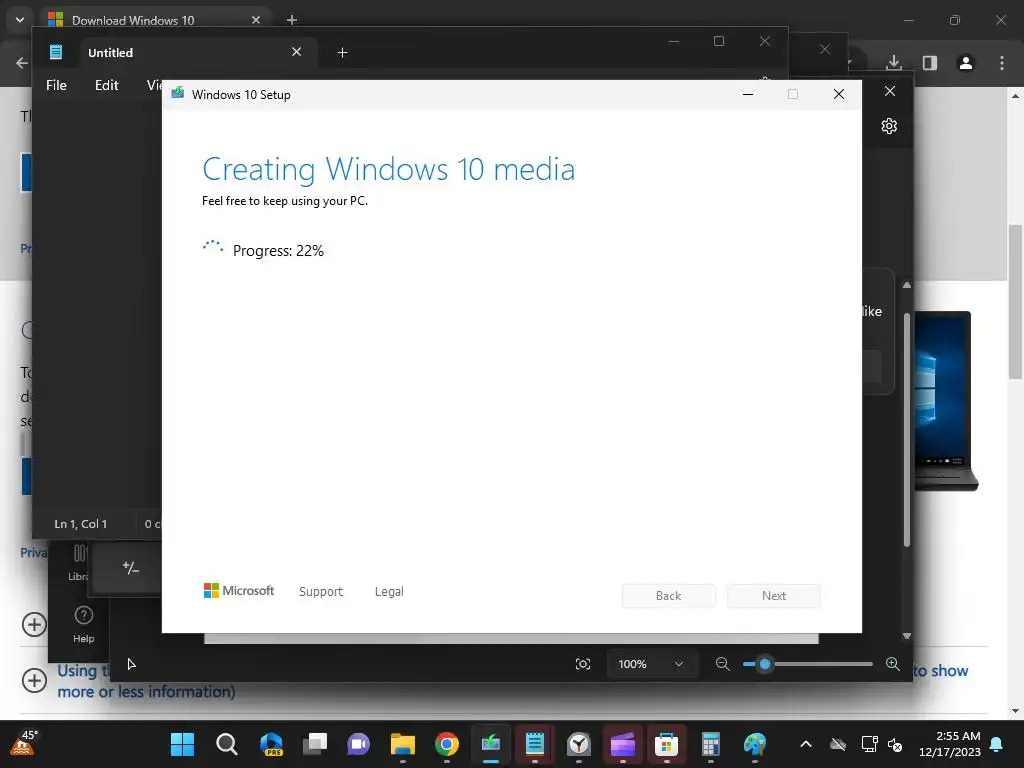Click the Notepad document icon on the tab
This screenshot has width=1024, height=768.
point(56,52)
